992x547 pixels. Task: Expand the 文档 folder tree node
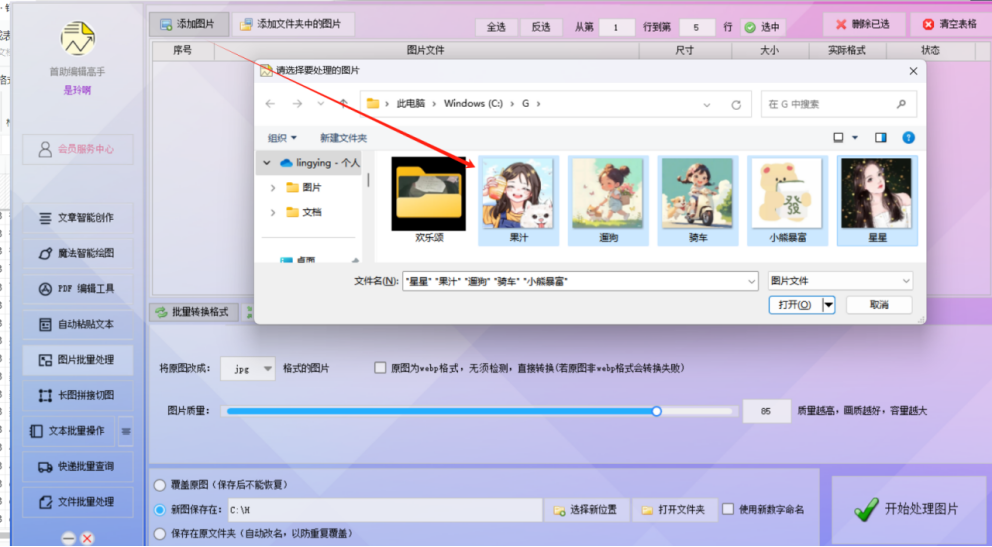tap(273, 212)
